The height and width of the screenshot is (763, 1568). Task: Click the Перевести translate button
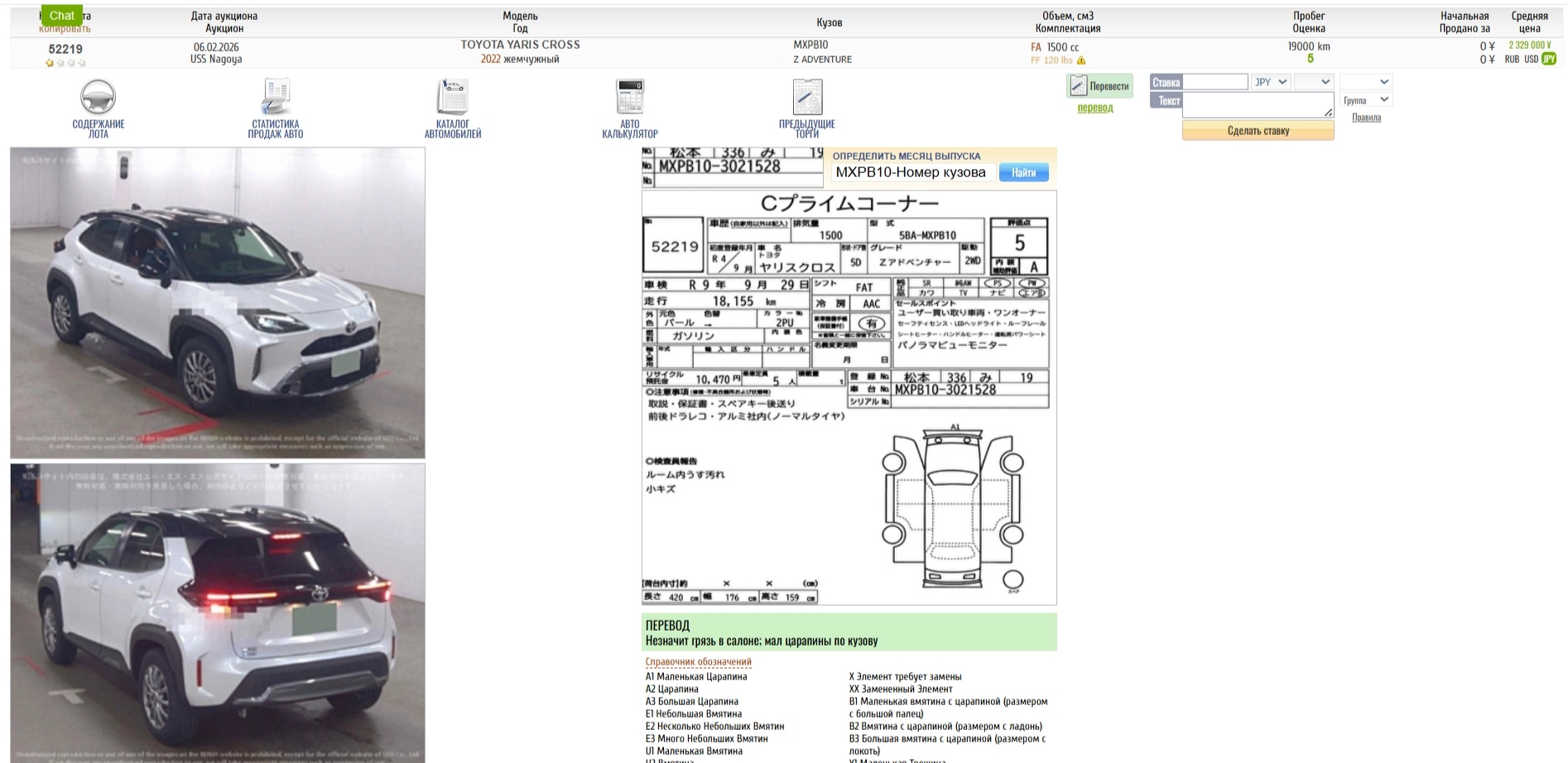(1099, 86)
